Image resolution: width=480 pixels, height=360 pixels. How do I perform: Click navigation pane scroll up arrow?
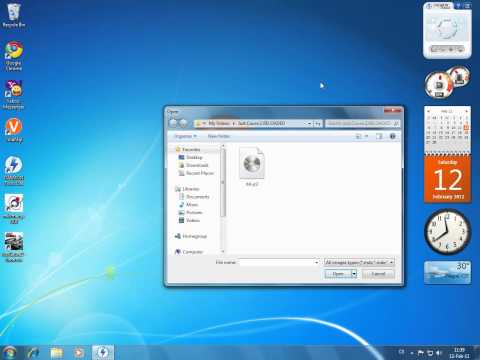click(x=223, y=146)
